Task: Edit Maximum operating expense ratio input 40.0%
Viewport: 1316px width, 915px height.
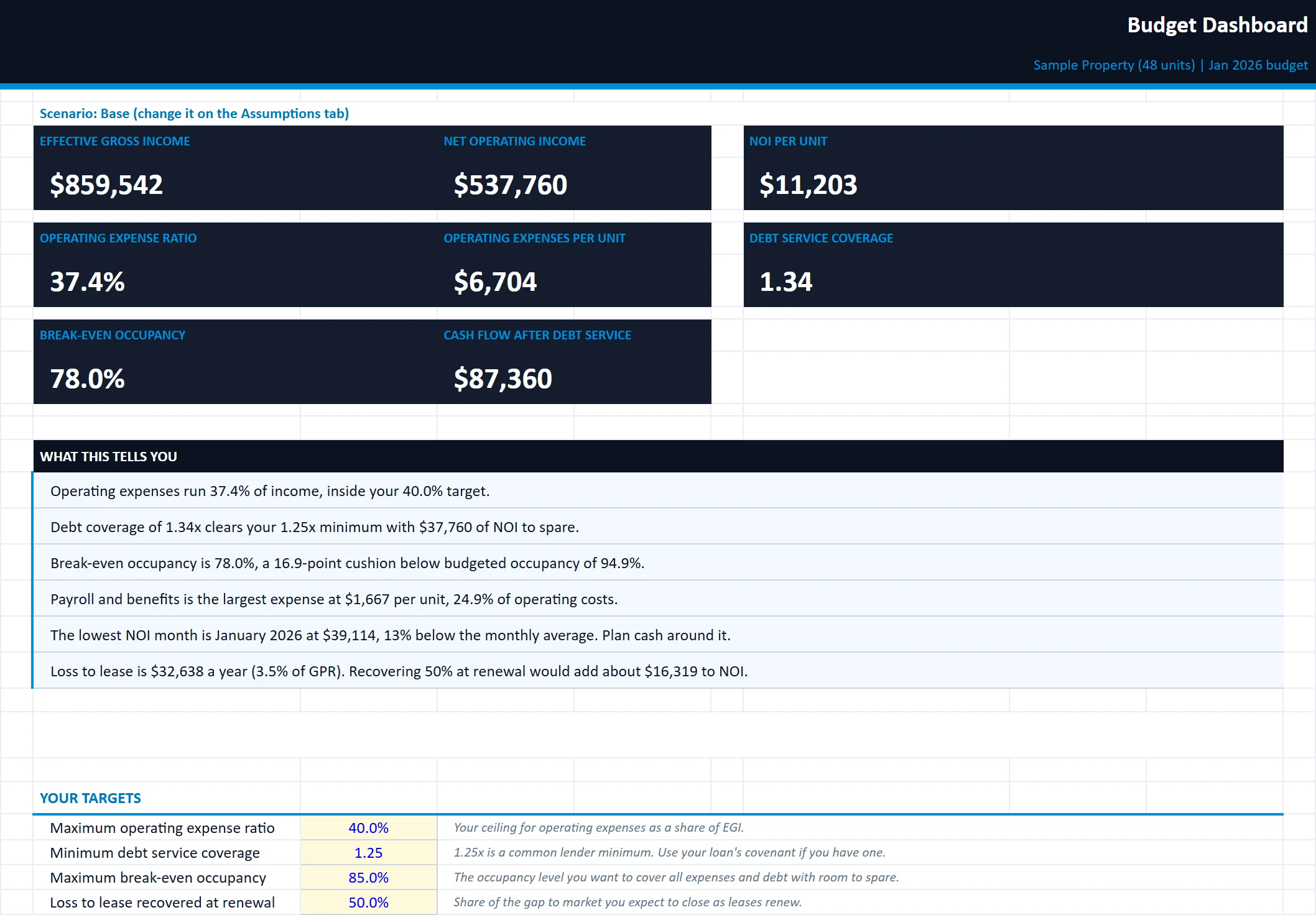Action: tap(368, 828)
